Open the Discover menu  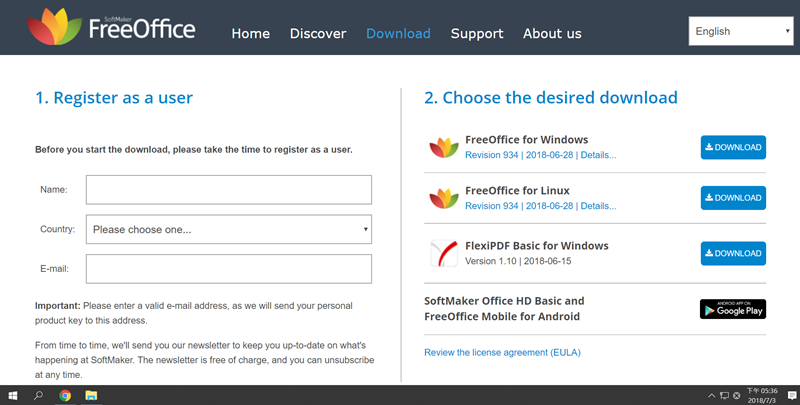click(318, 34)
